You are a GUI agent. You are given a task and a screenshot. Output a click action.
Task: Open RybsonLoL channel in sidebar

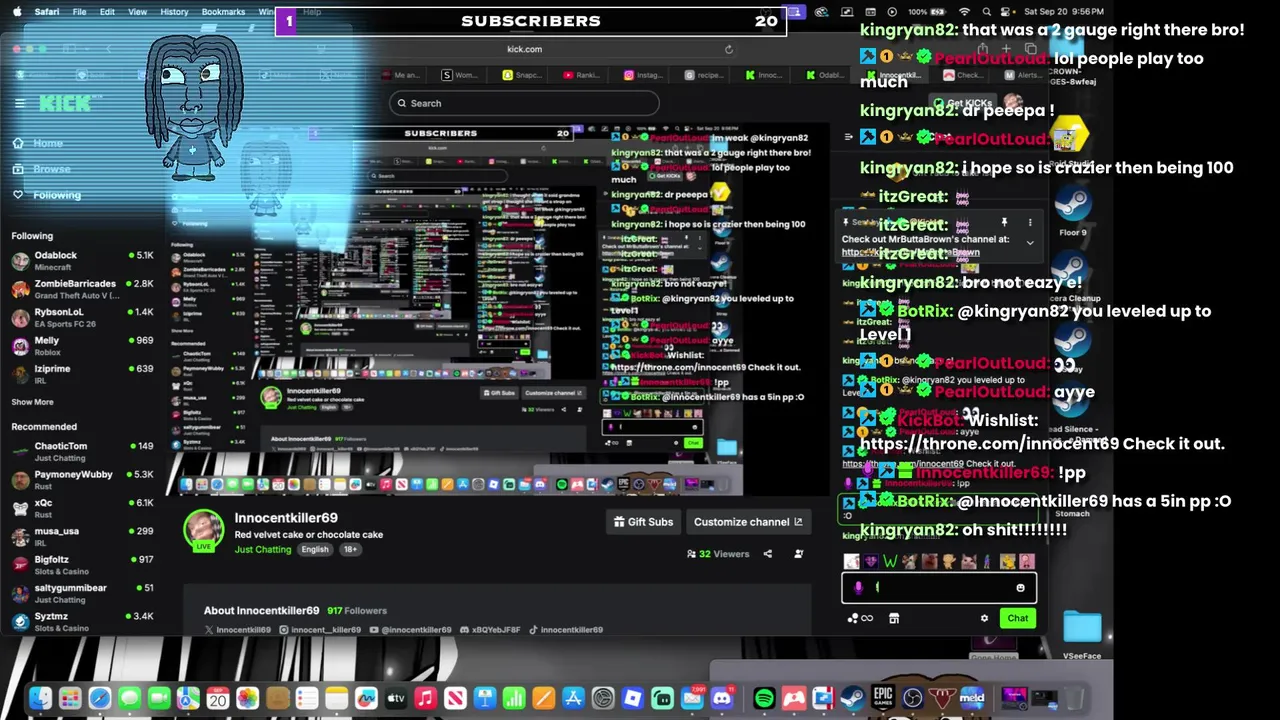click(x=82, y=318)
